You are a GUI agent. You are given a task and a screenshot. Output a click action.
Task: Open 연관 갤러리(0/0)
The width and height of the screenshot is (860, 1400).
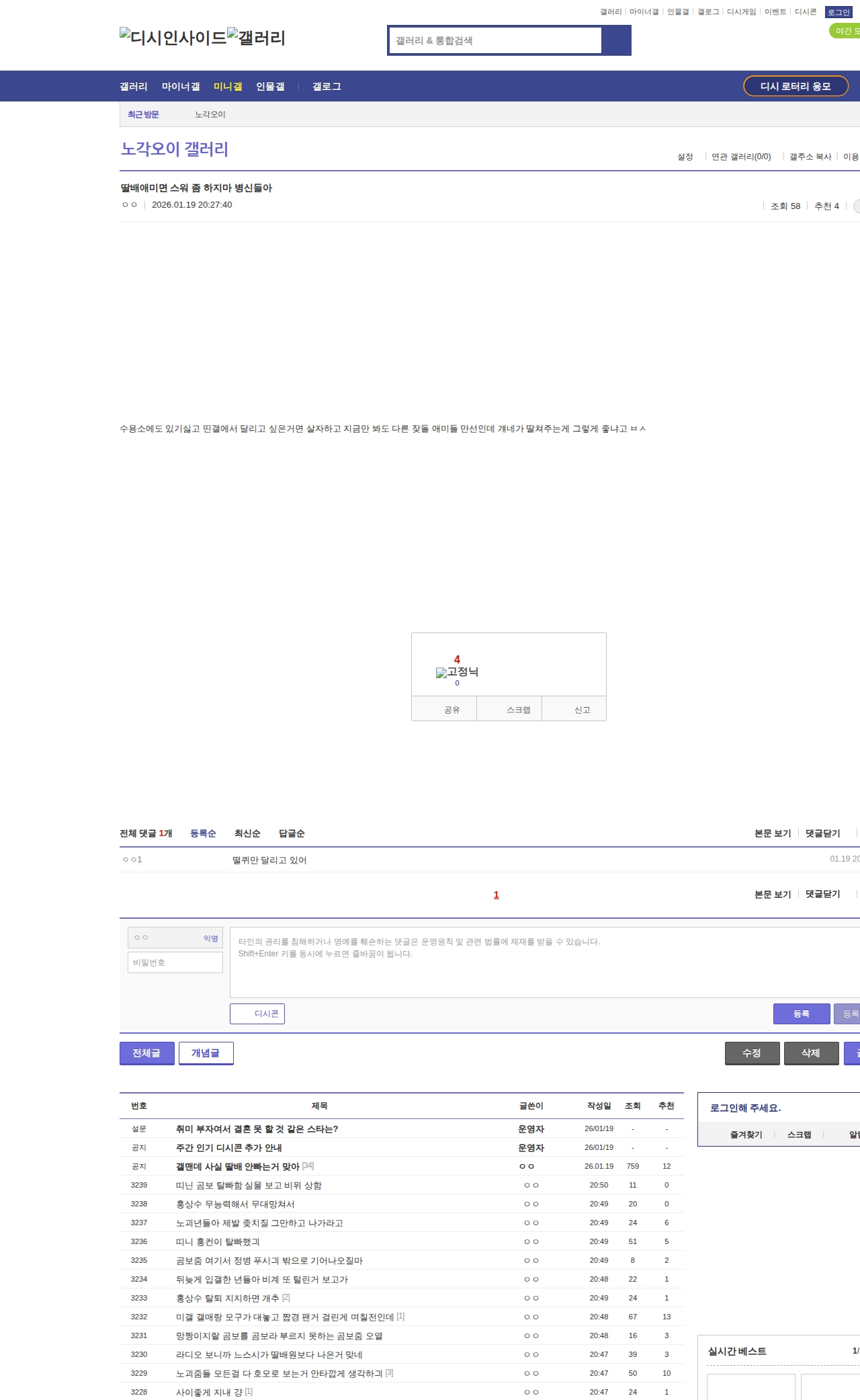pyautogui.click(x=741, y=157)
